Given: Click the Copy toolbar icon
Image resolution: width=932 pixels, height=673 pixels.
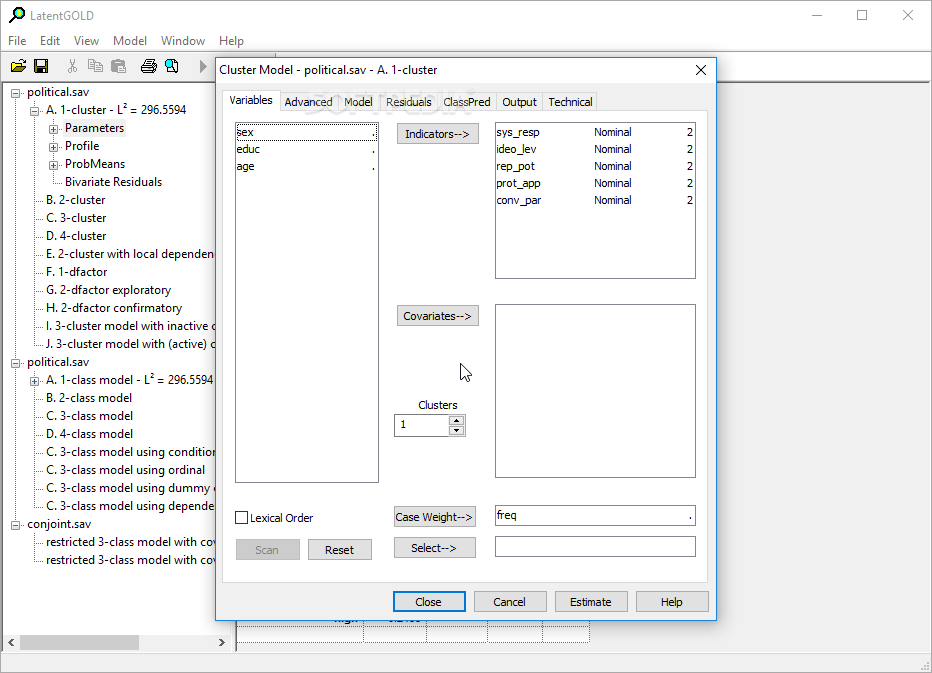Looking at the screenshot, I should point(95,66).
